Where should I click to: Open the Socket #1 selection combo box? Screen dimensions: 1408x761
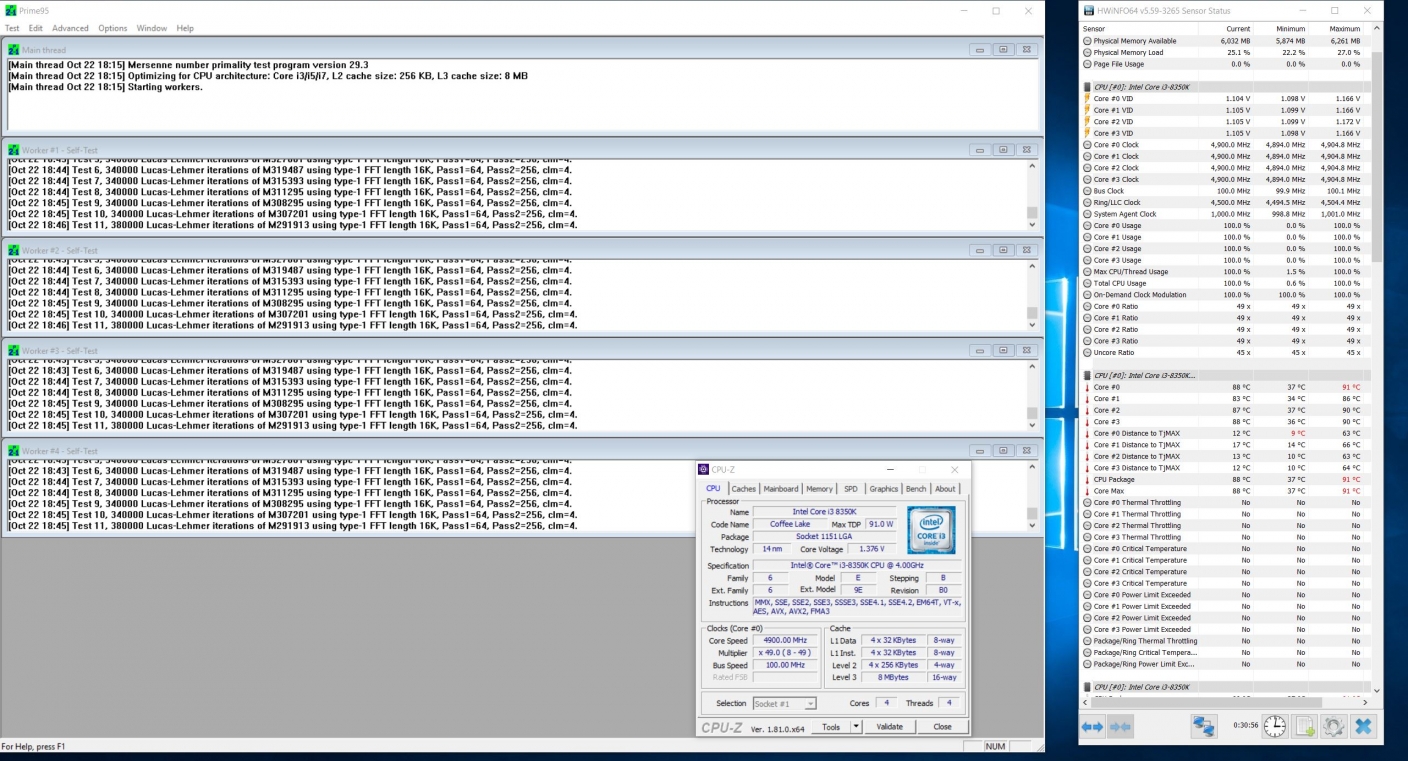[x=783, y=703]
